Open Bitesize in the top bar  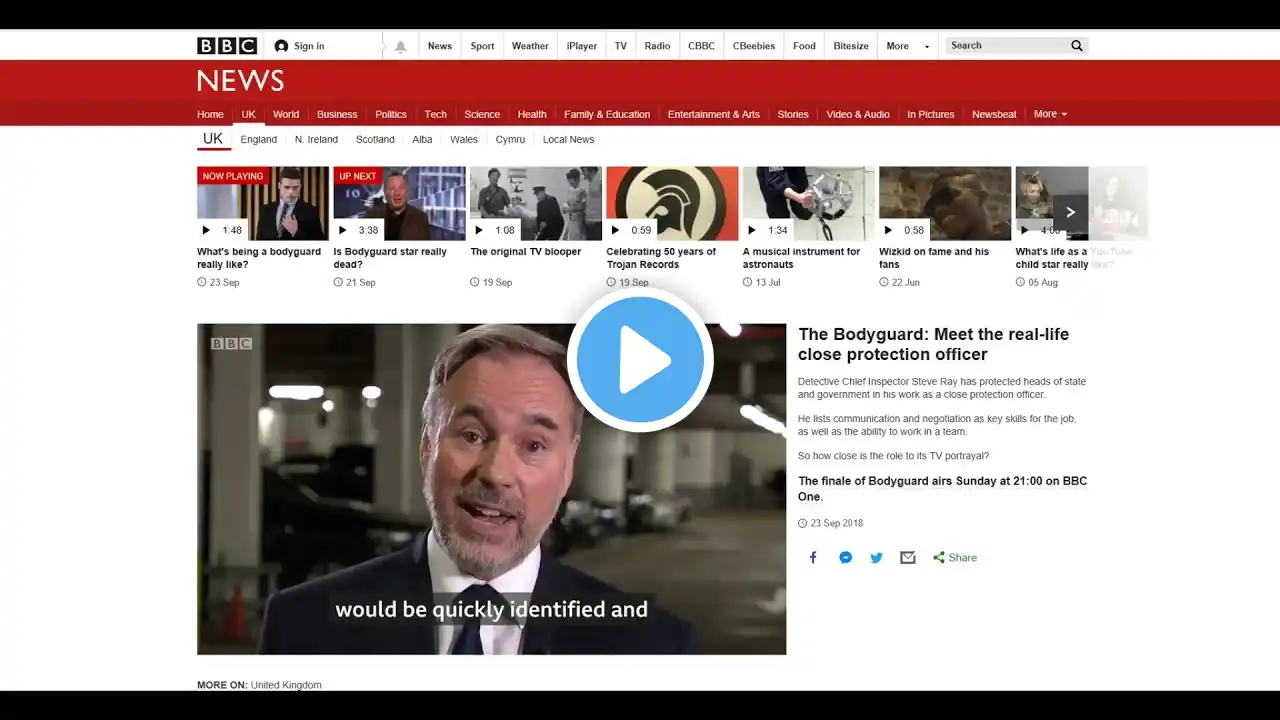point(851,46)
